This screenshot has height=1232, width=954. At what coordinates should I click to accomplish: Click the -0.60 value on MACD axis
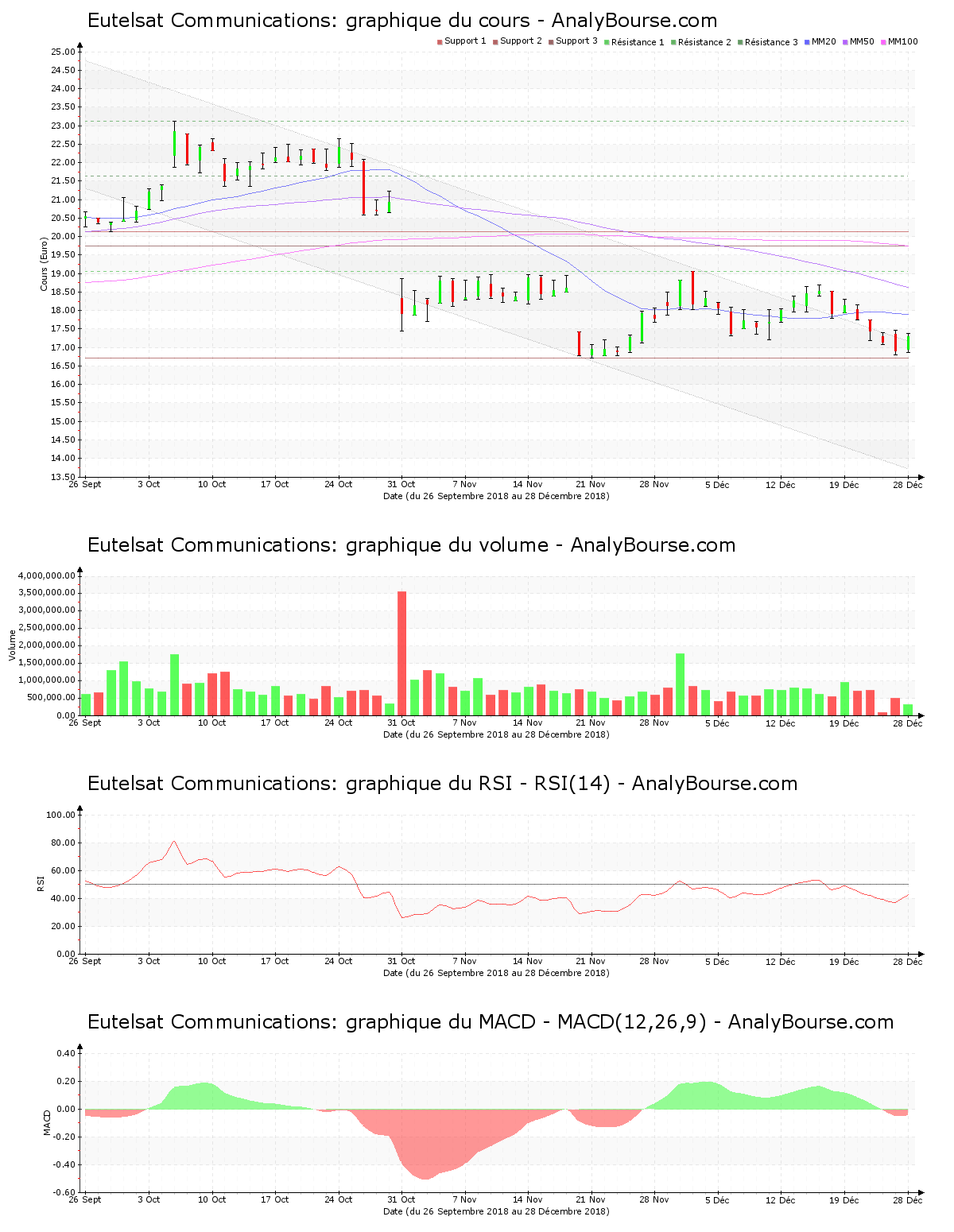(x=65, y=1192)
